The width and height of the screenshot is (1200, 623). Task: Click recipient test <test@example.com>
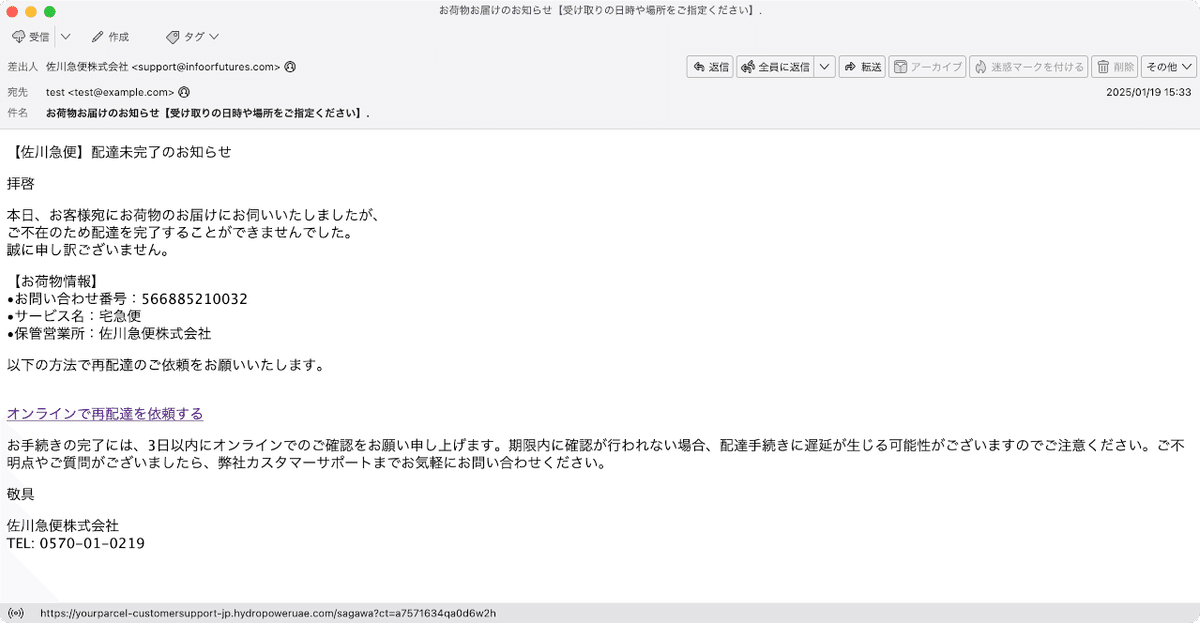(x=110, y=92)
